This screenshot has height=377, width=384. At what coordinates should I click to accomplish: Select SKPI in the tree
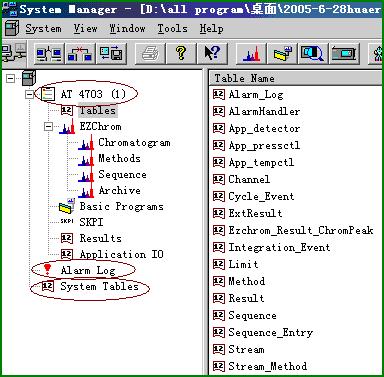click(x=91, y=222)
